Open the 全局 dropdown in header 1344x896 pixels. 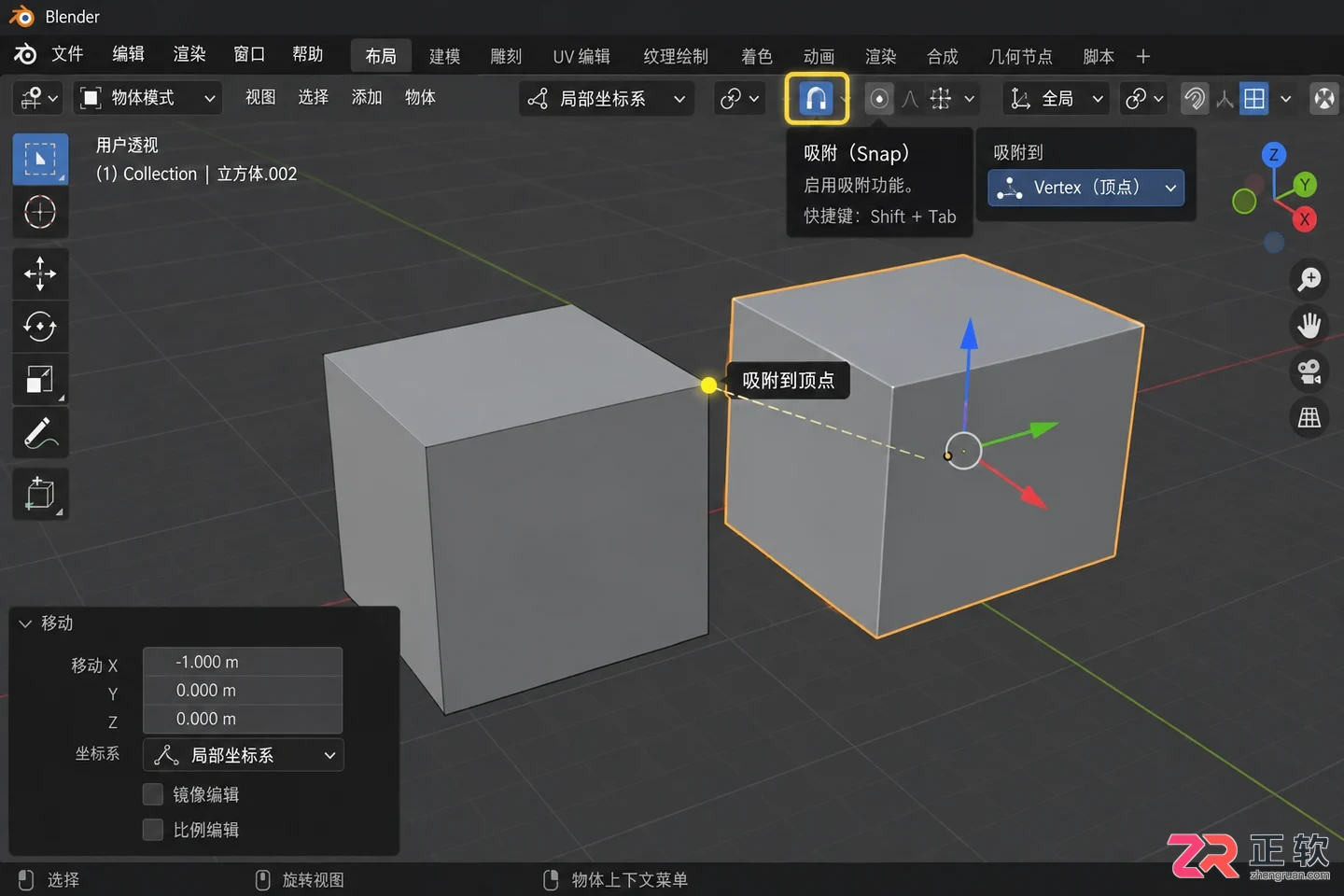pyautogui.click(x=1057, y=98)
